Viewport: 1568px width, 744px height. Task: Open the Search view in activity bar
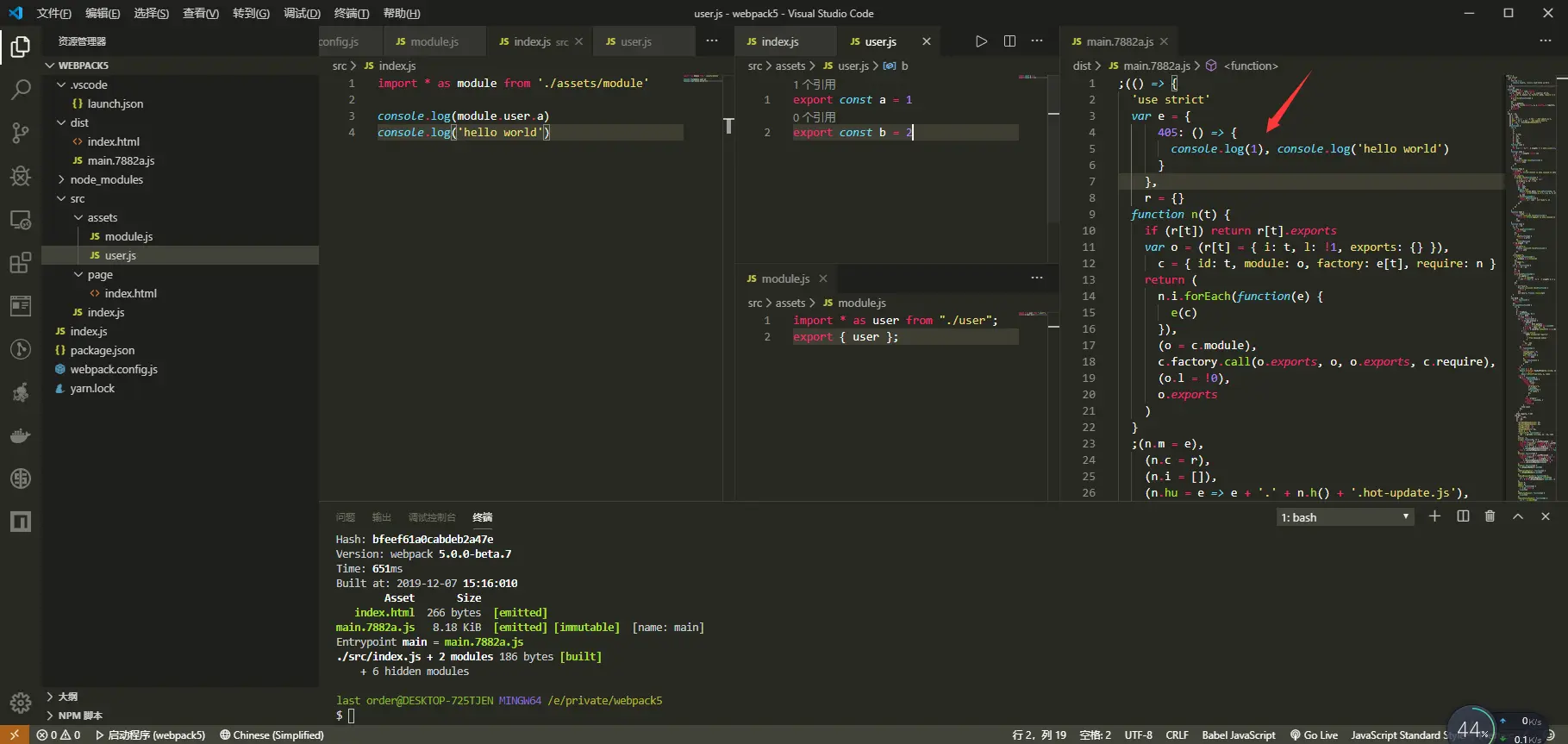(21, 89)
